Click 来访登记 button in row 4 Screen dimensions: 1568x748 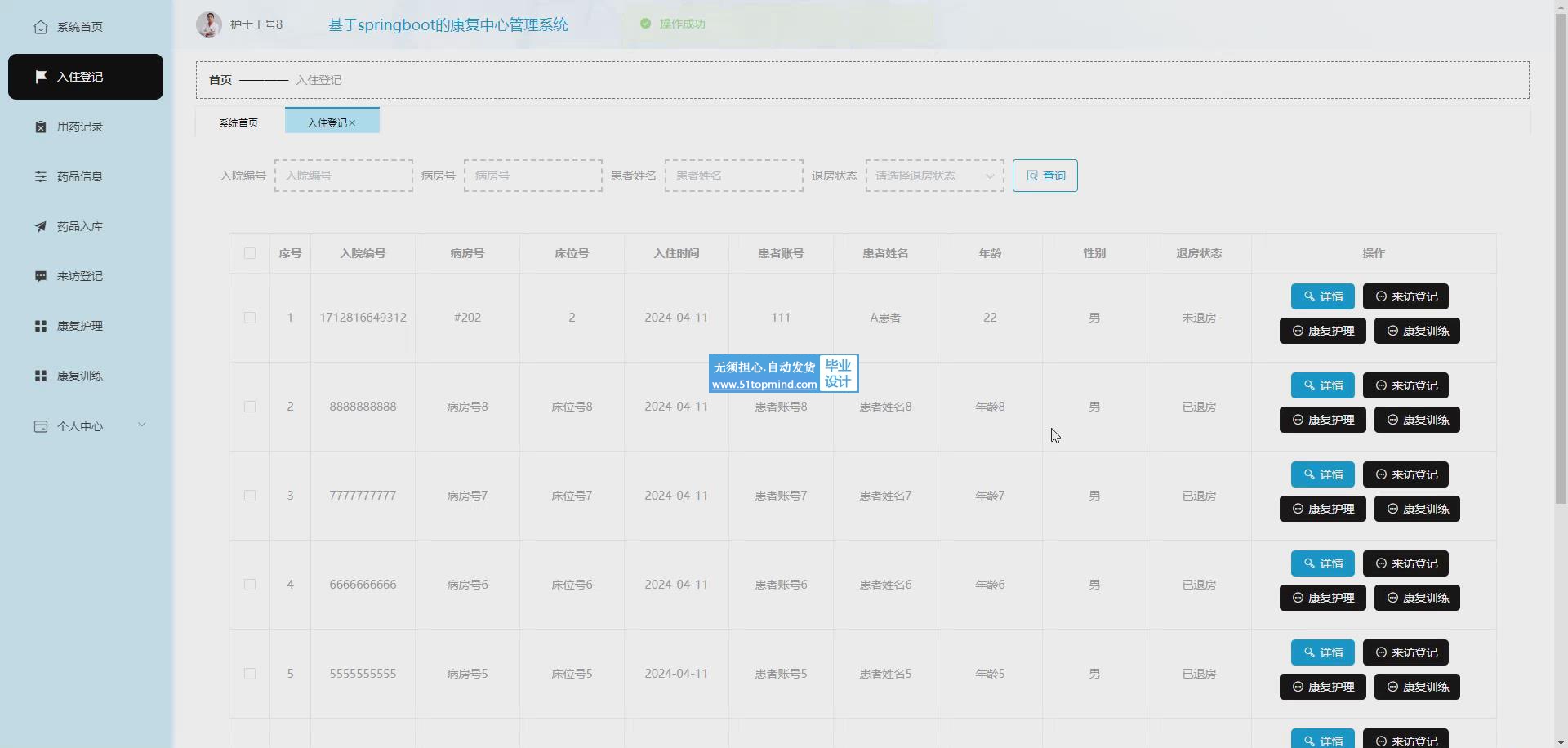pyautogui.click(x=1405, y=563)
